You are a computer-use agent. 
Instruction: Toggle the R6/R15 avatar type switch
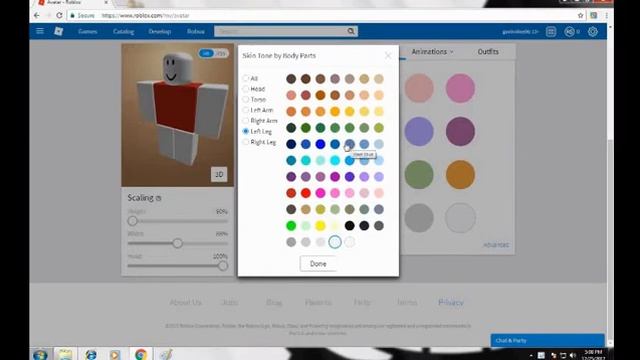pyautogui.click(x=213, y=53)
